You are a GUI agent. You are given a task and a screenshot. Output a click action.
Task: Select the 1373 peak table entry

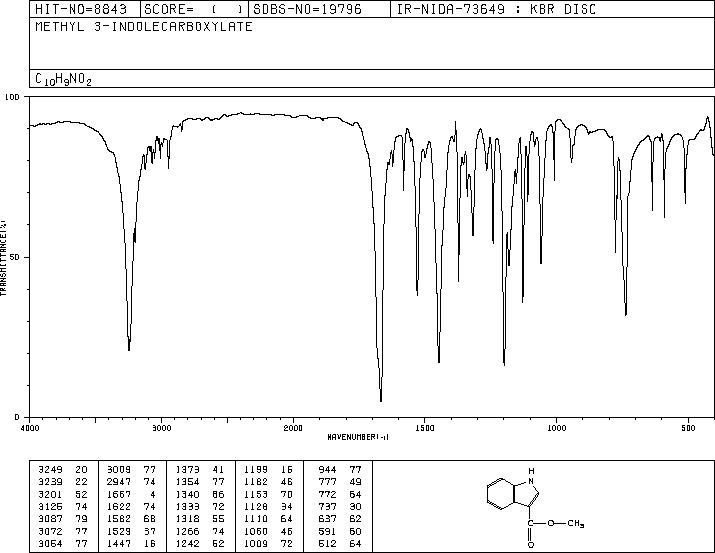200,470
